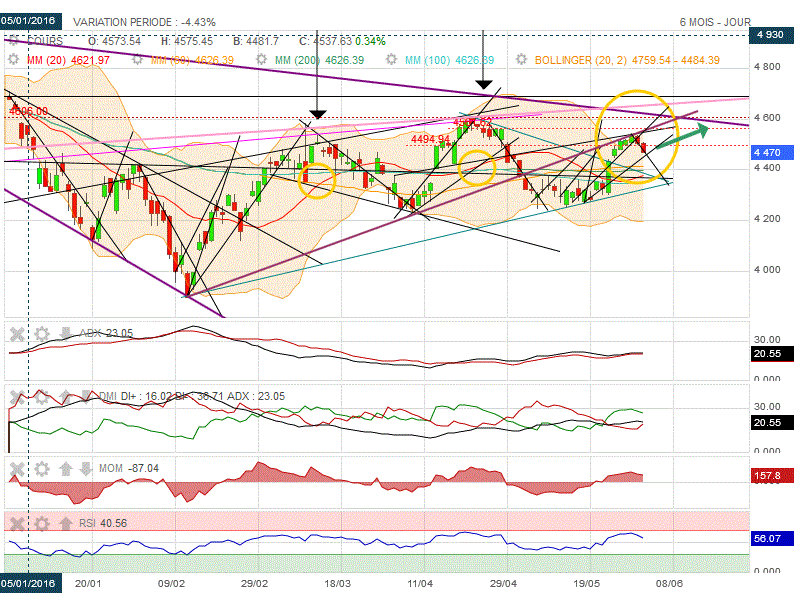
Task: Move the MOM panel down
Action: (85, 468)
